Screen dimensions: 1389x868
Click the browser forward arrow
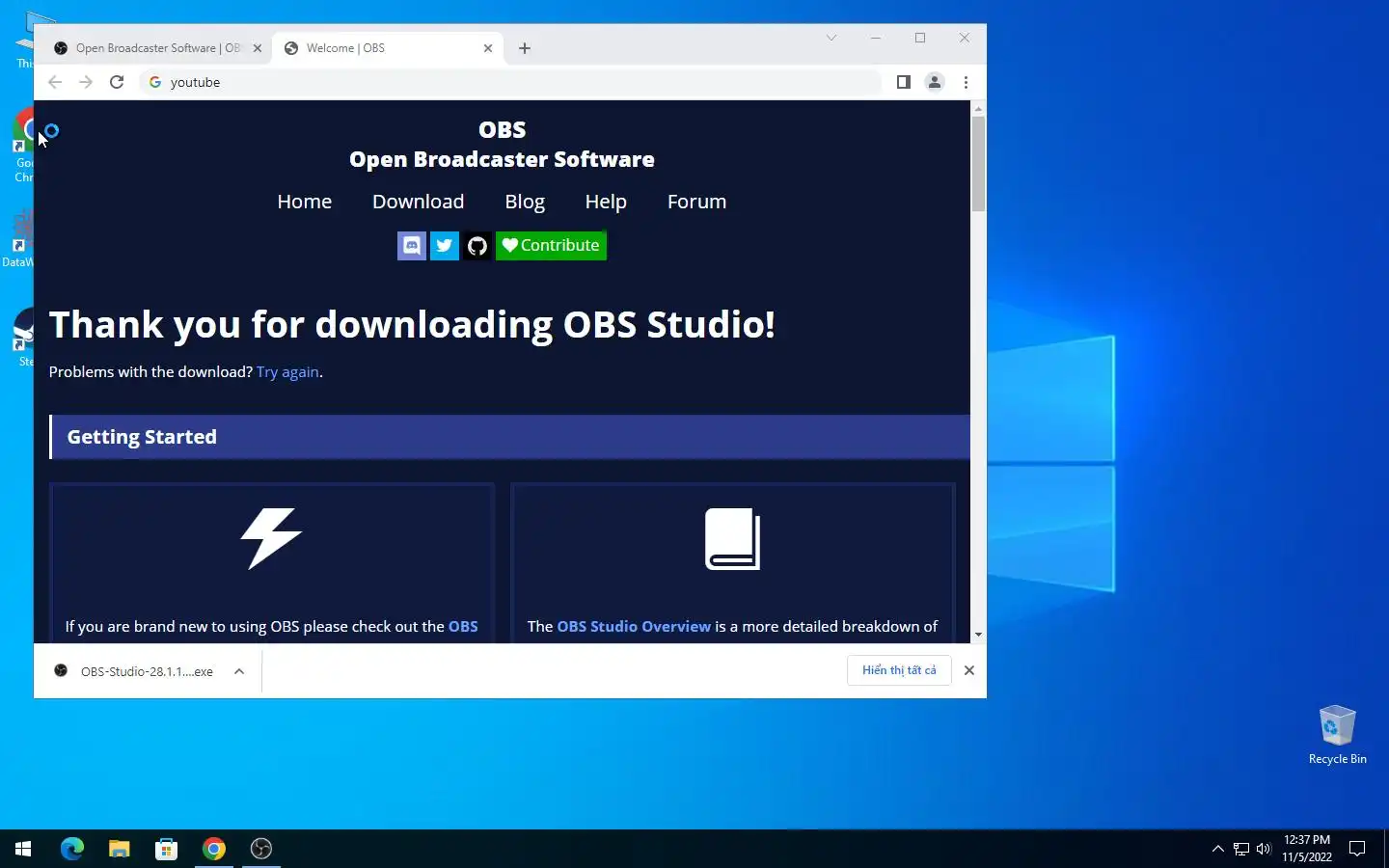[86, 82]
